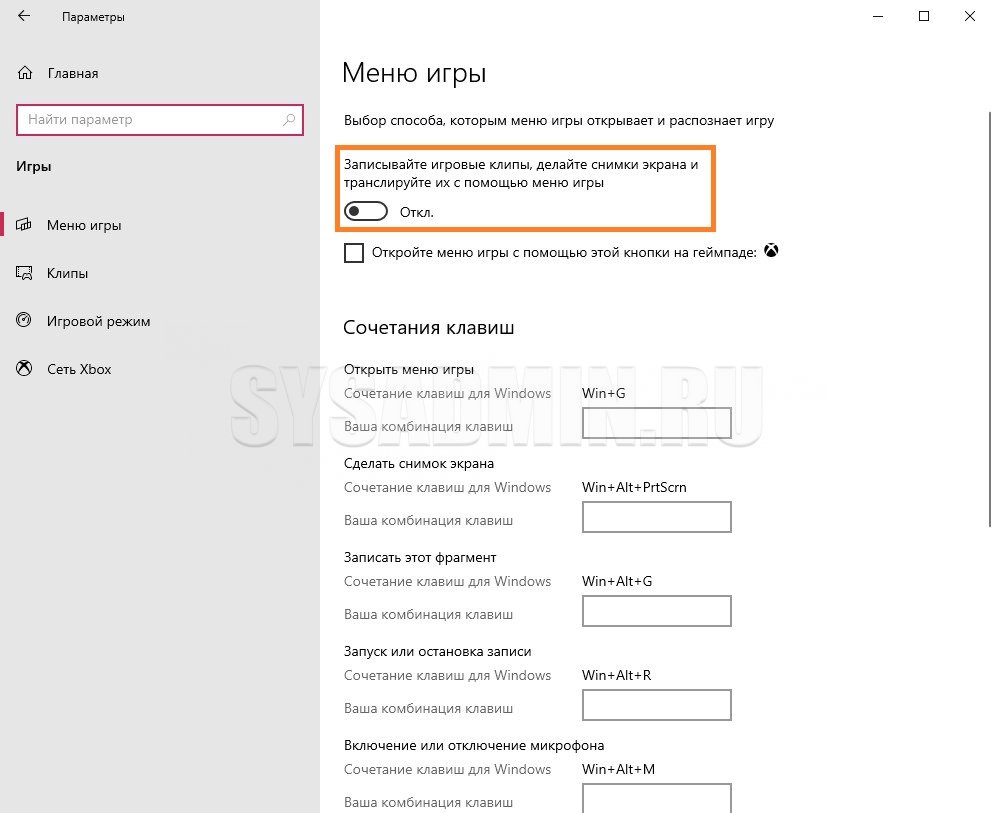993x813 pixels.
Task: Click custom shortcut box for Запуск или остановка записи
Action: click(657, 705)
